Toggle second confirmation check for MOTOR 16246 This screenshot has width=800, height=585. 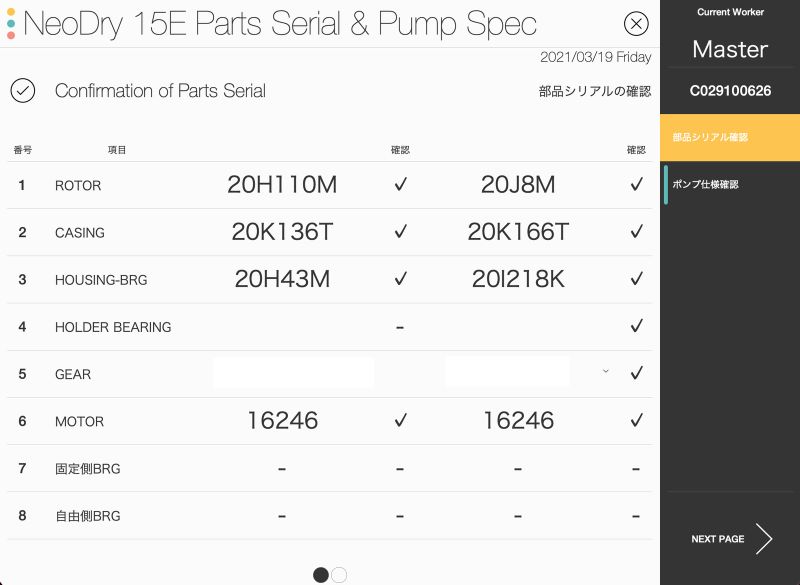click(636, 420)
